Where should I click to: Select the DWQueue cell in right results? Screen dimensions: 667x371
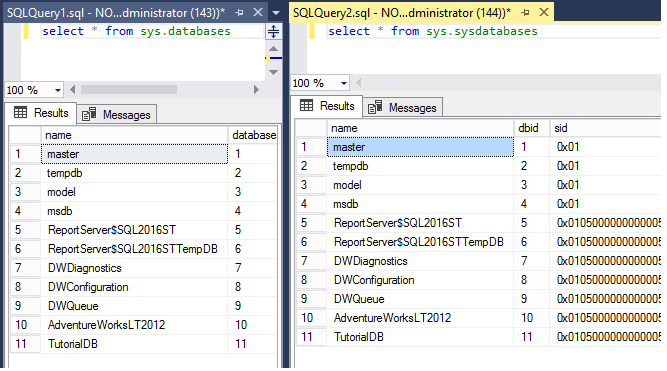(420, 299)
